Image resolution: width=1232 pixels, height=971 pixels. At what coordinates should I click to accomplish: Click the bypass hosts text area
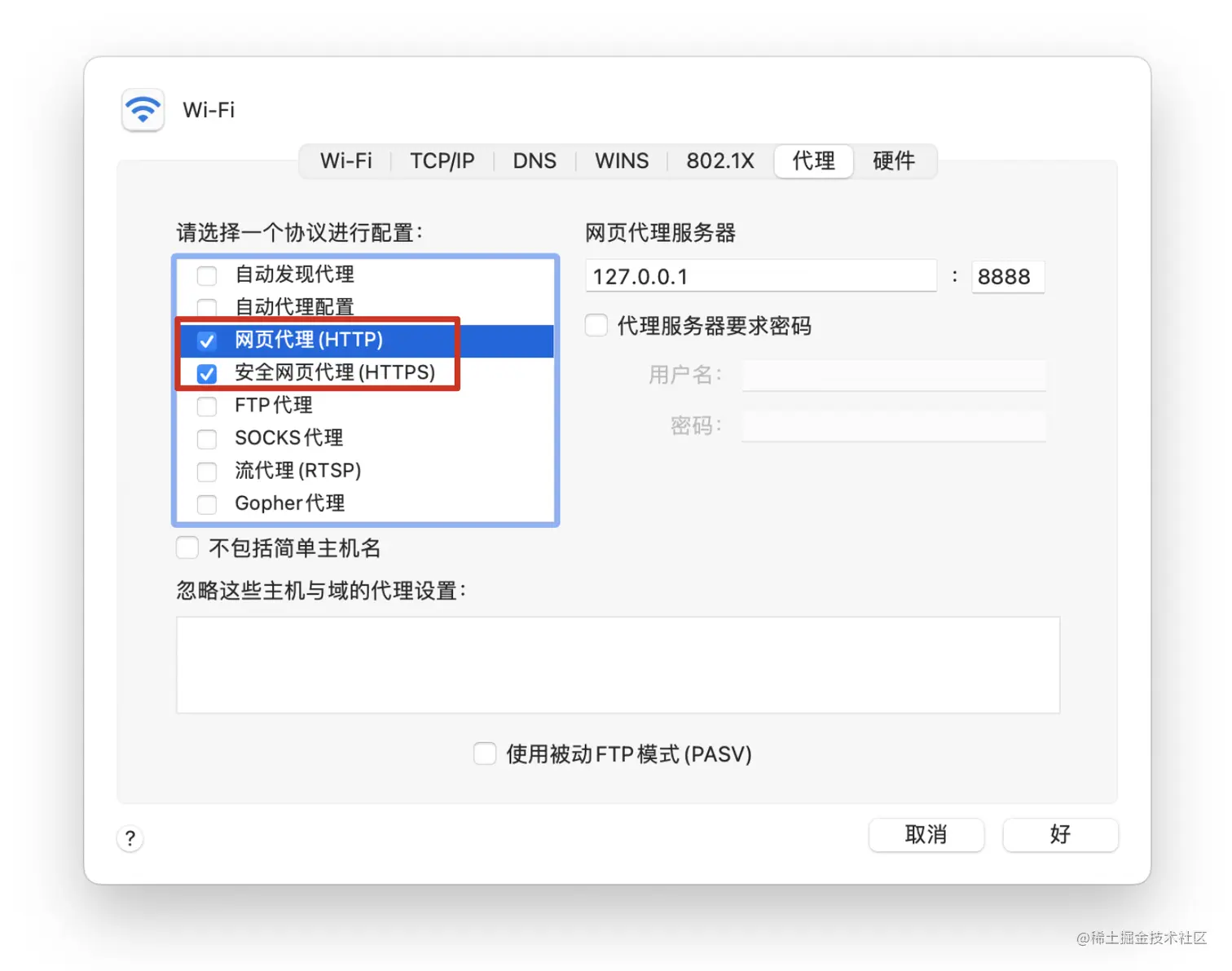tap(618, 665)
